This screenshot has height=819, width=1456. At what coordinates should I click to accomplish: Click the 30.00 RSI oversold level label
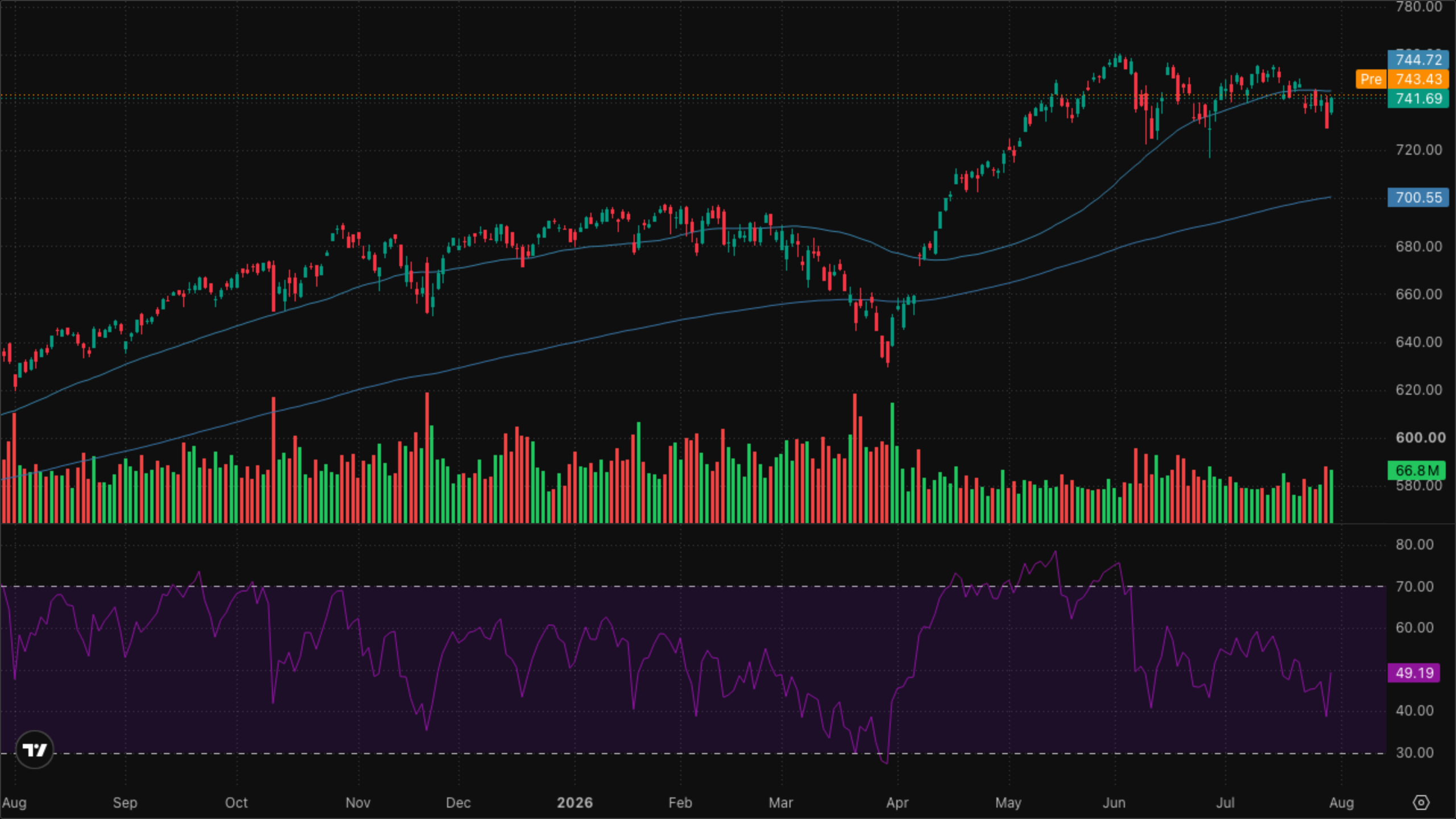pyautogui.click(x=1414, y=752)
